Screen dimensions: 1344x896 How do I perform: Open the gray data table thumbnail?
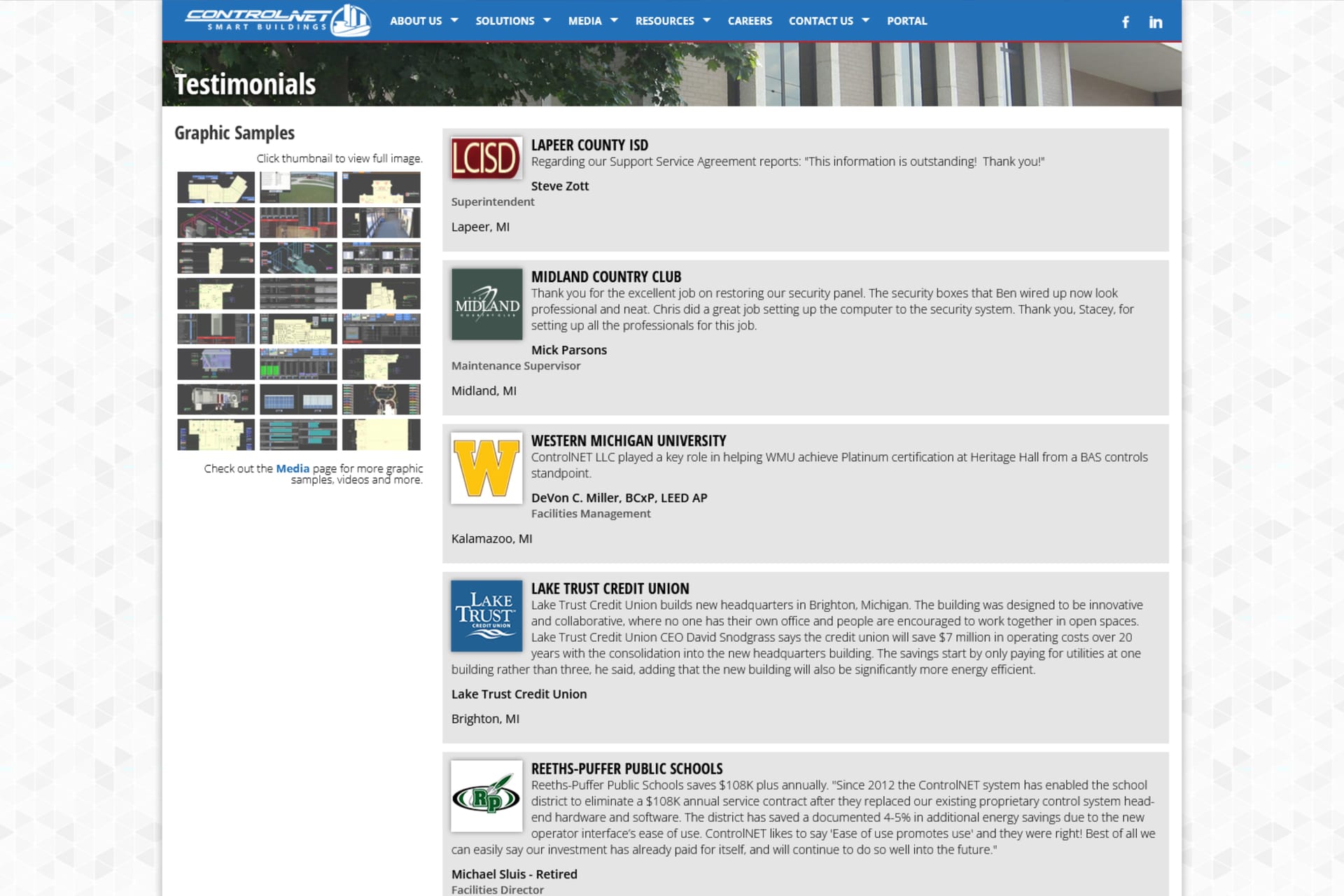click(298, 293)
